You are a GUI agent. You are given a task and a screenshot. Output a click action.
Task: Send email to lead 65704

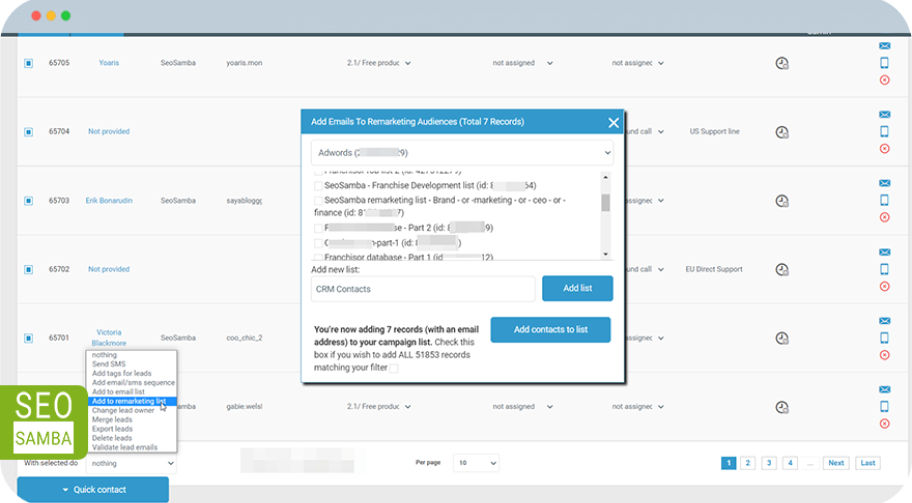click(x=884, y=115)
